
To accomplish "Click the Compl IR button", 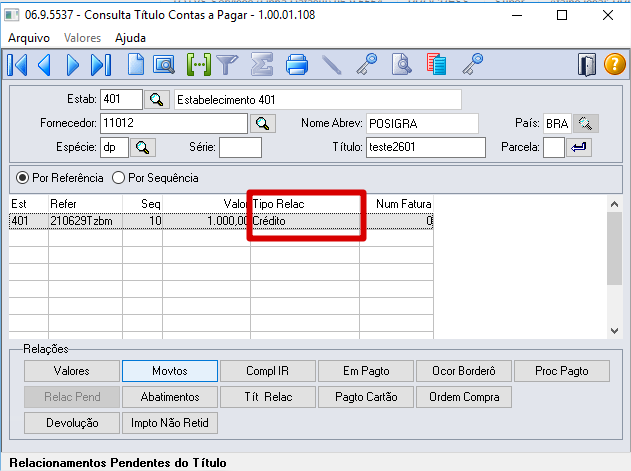I will point(268,371).
